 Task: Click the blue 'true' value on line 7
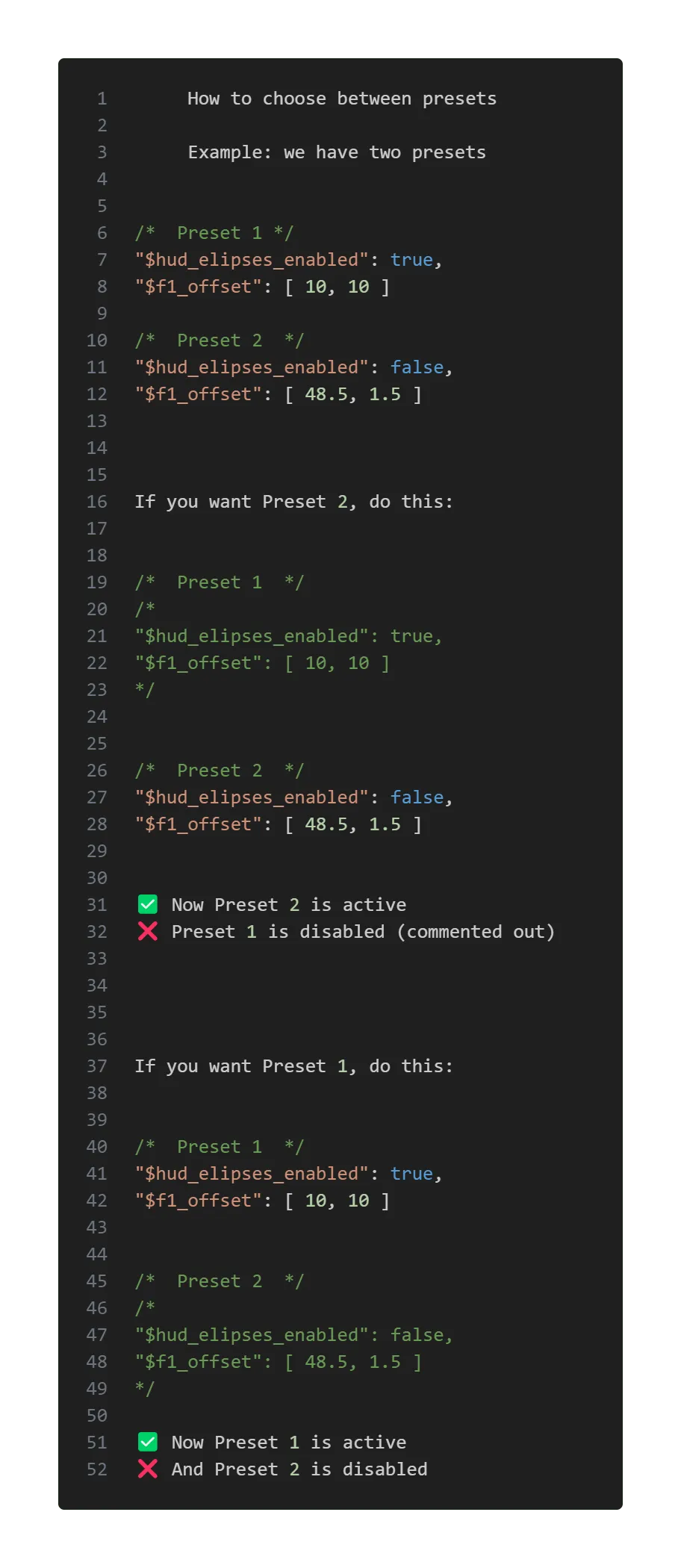(x=411, y=260)
